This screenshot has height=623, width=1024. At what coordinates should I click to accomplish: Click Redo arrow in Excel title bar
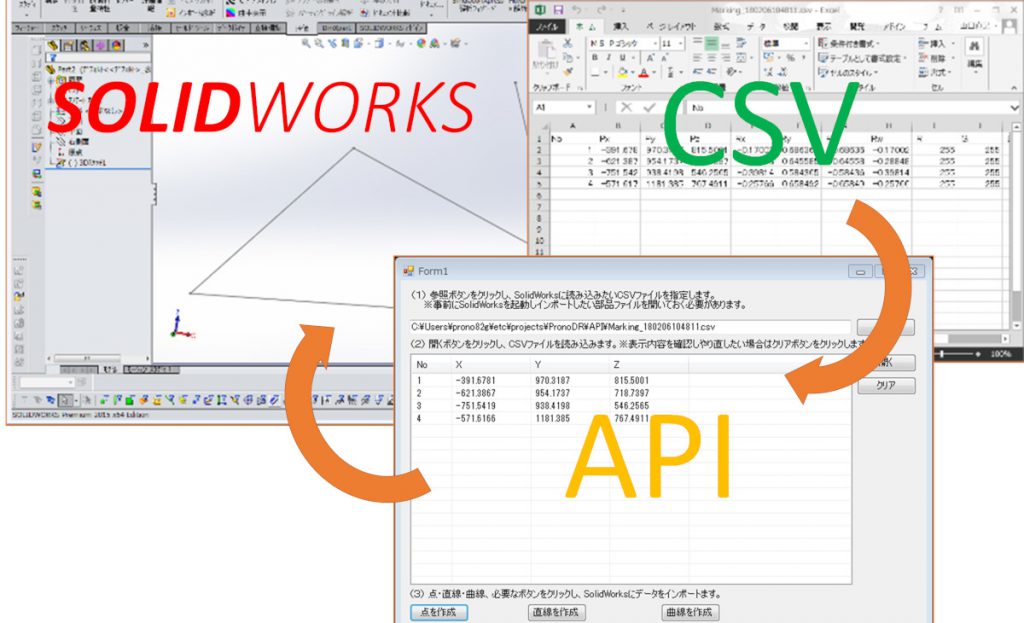pyautogui.click(x=601, y=10)
